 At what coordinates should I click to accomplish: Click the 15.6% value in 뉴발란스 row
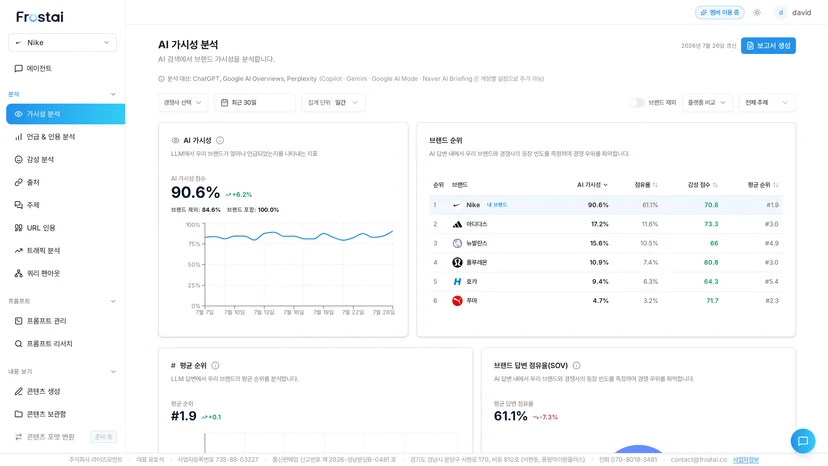point(599,243)
